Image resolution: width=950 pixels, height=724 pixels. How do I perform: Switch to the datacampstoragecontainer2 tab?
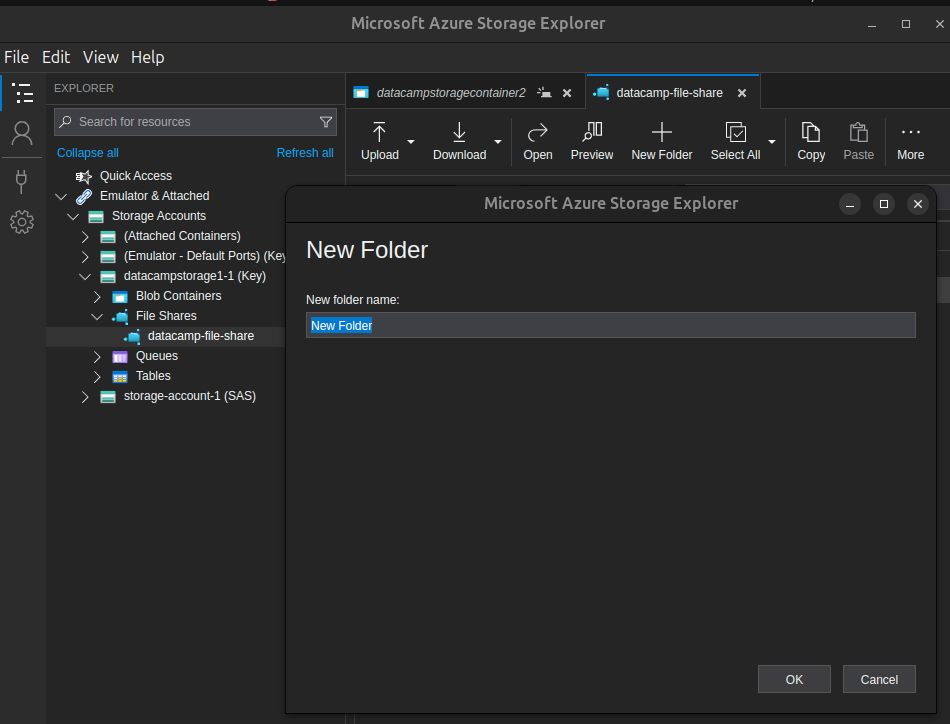(450, 93)
